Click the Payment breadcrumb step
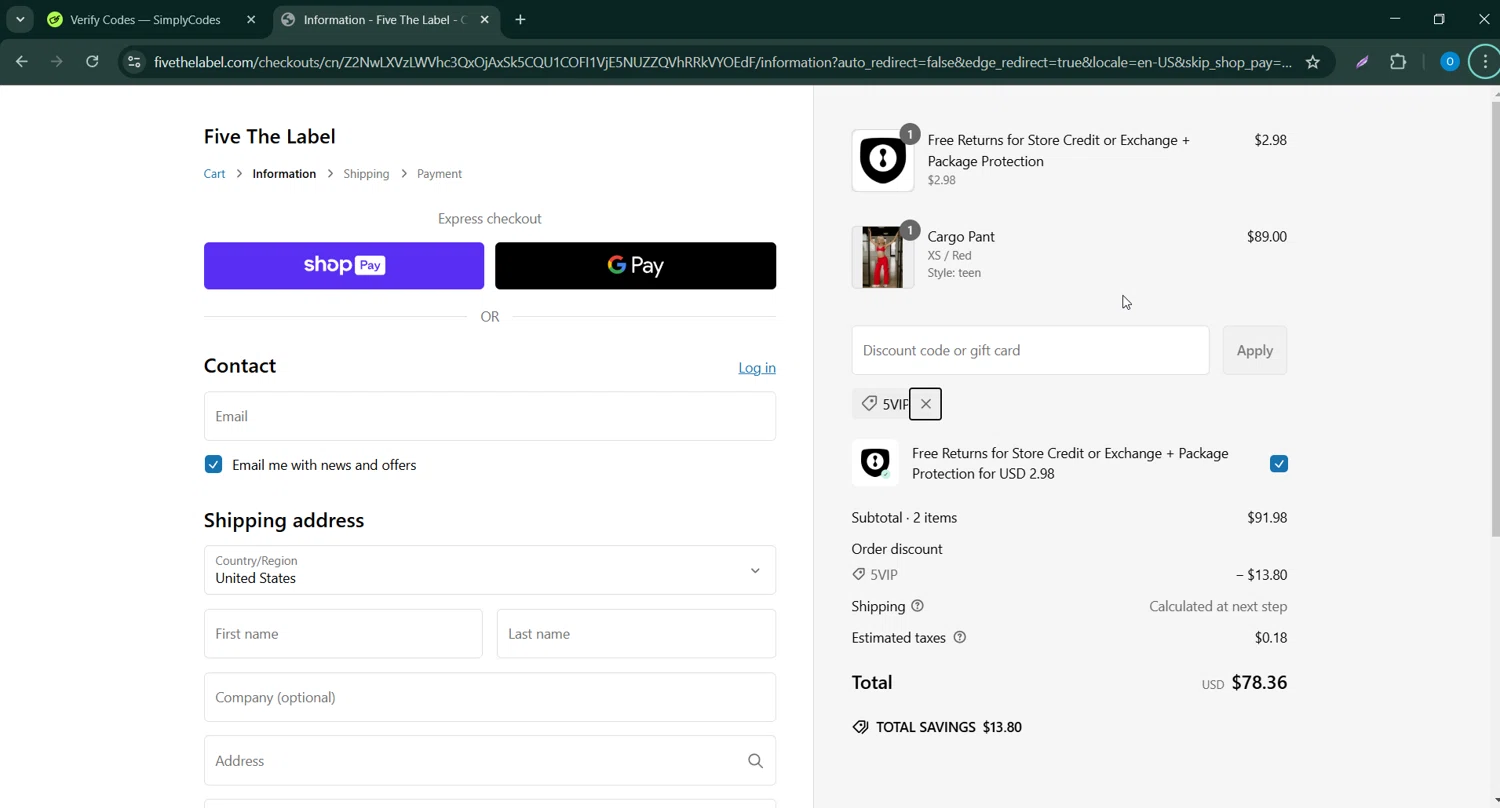Viewport: 1500px width, 808px height. (x=439, y=174)
